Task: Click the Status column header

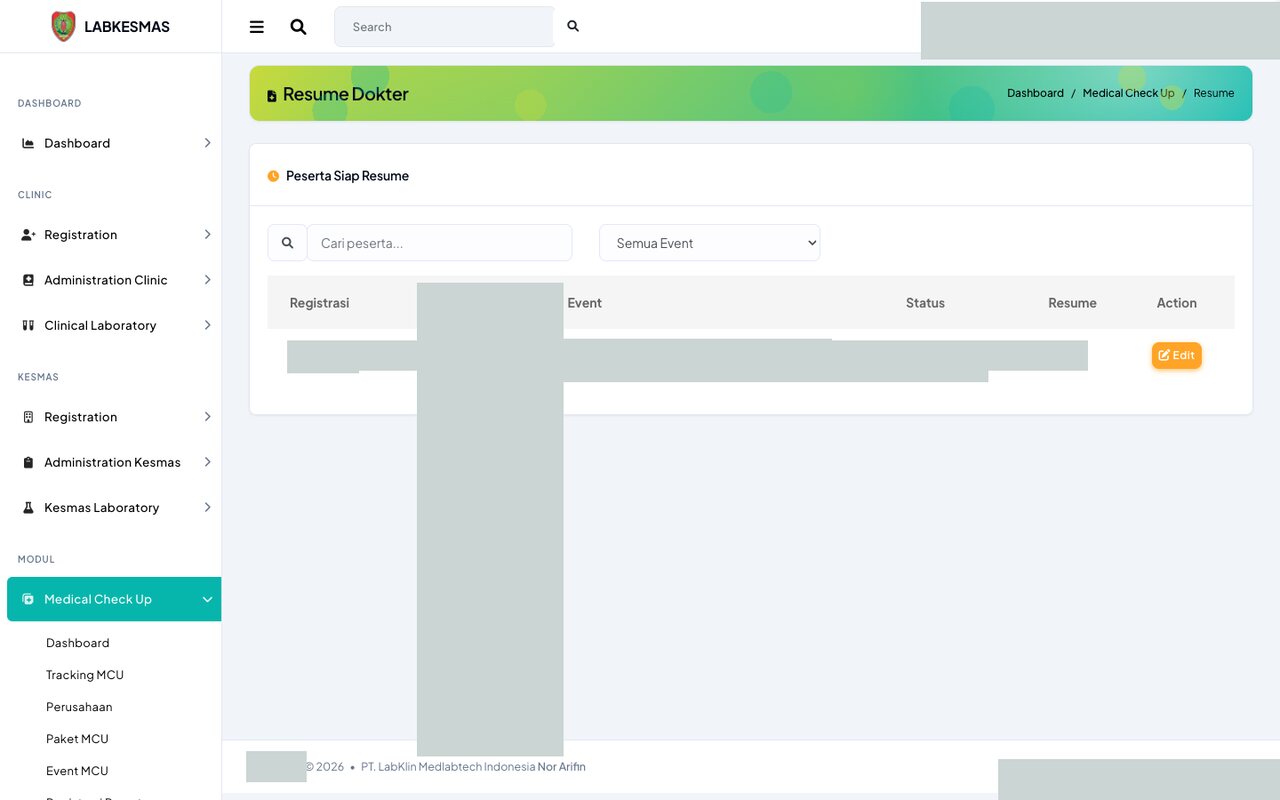Action: 925,303
